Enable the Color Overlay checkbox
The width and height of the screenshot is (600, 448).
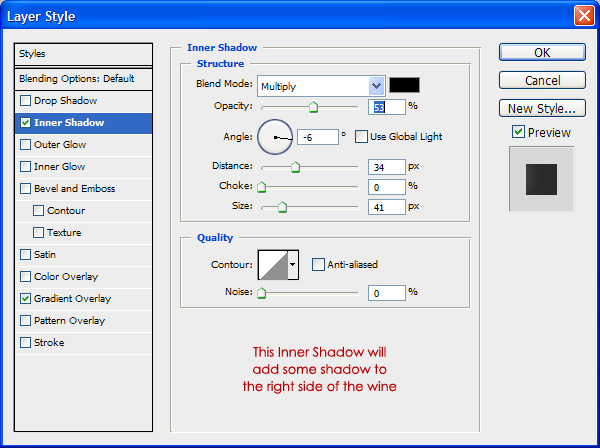25,277
